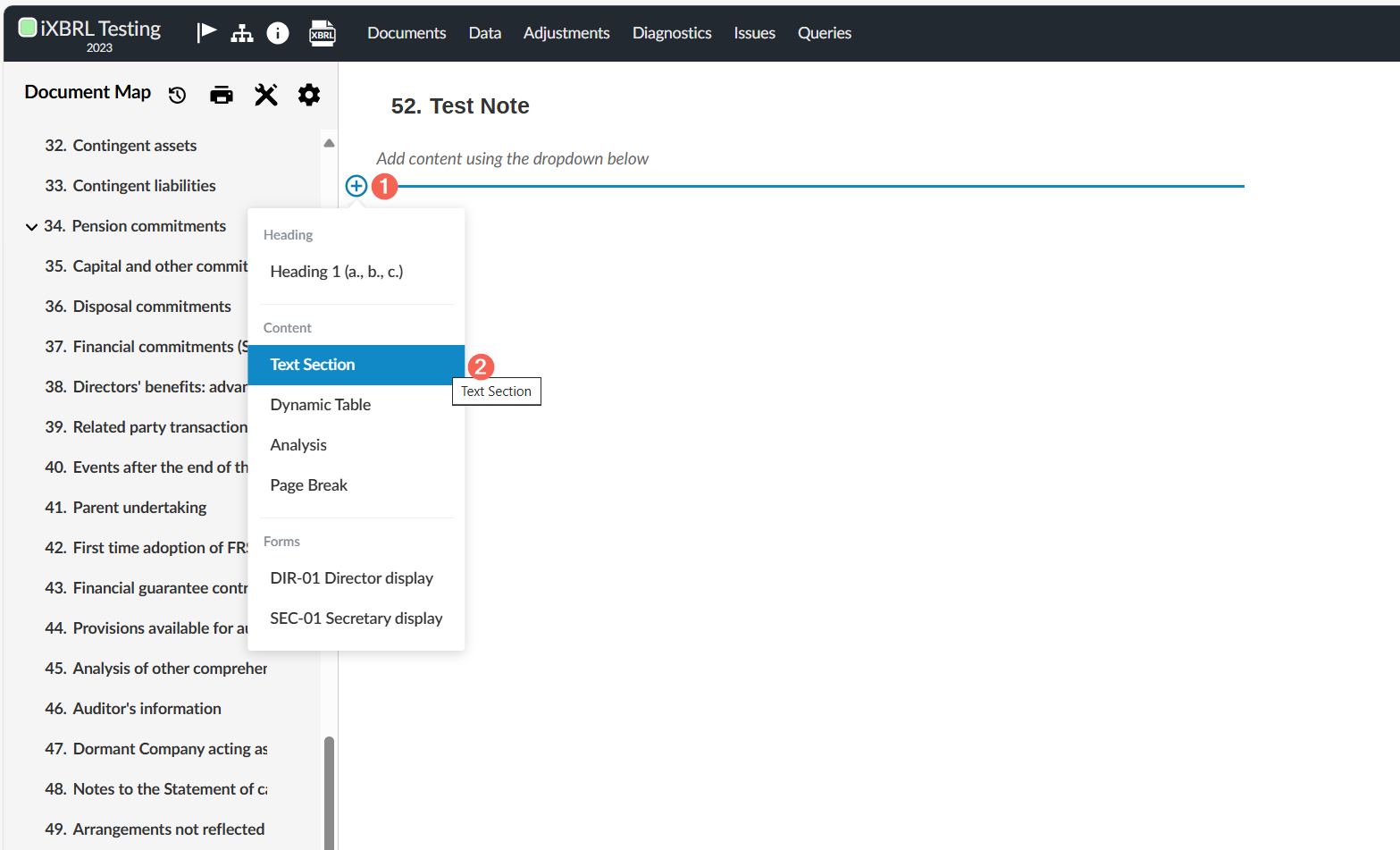This screenshot has width=1400, height=850.
Task: Open the hierarchy structure icon
Action: tap(242, 33)
